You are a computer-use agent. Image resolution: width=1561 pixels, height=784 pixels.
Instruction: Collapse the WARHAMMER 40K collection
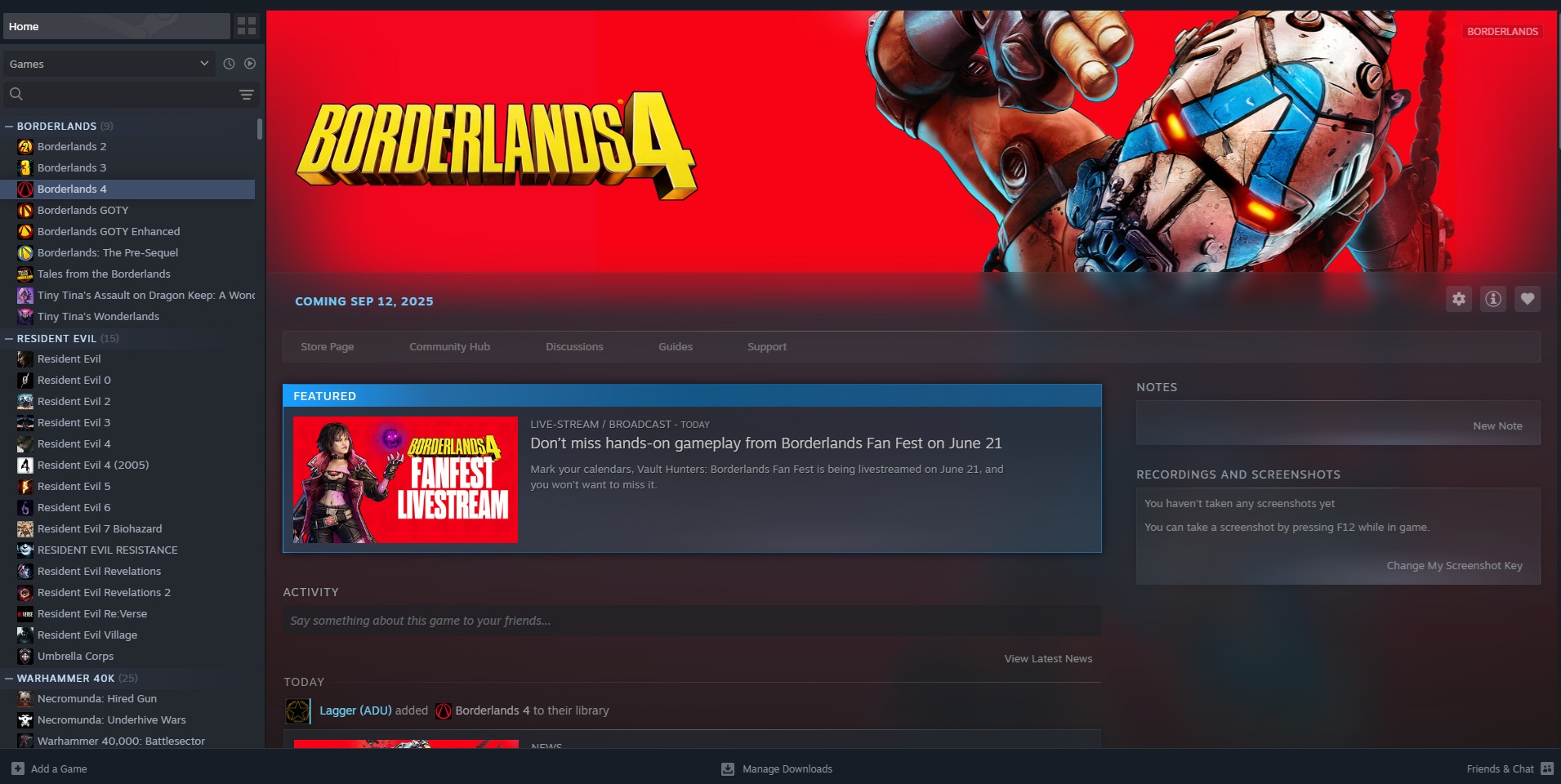[9, 679]
